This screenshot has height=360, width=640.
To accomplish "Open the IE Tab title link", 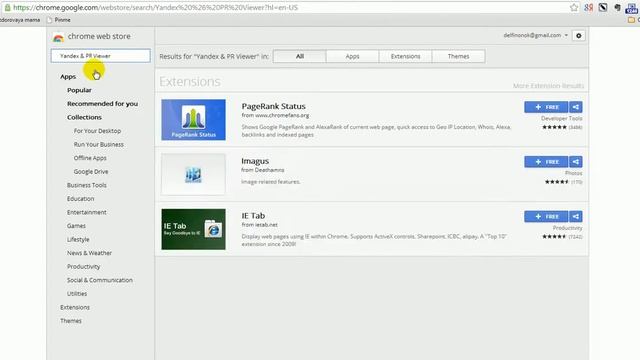I will pyautogui.click(x=253, y=216).
